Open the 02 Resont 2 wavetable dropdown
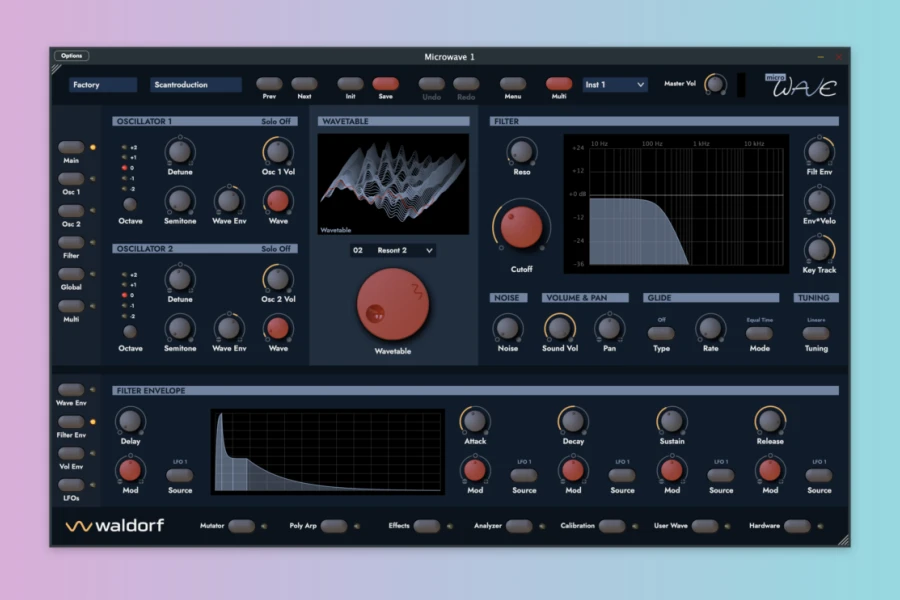The height and width of the screenshot is (600, 900). pyautogui.click(x=393, y=250)
